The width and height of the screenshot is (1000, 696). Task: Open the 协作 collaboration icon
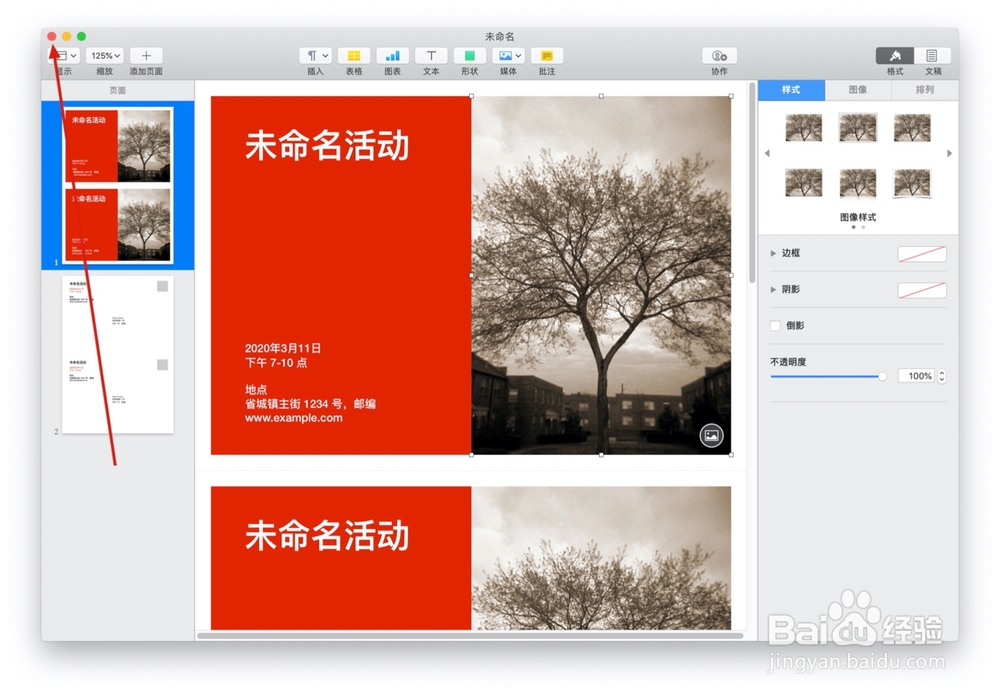tap(718, 55)
